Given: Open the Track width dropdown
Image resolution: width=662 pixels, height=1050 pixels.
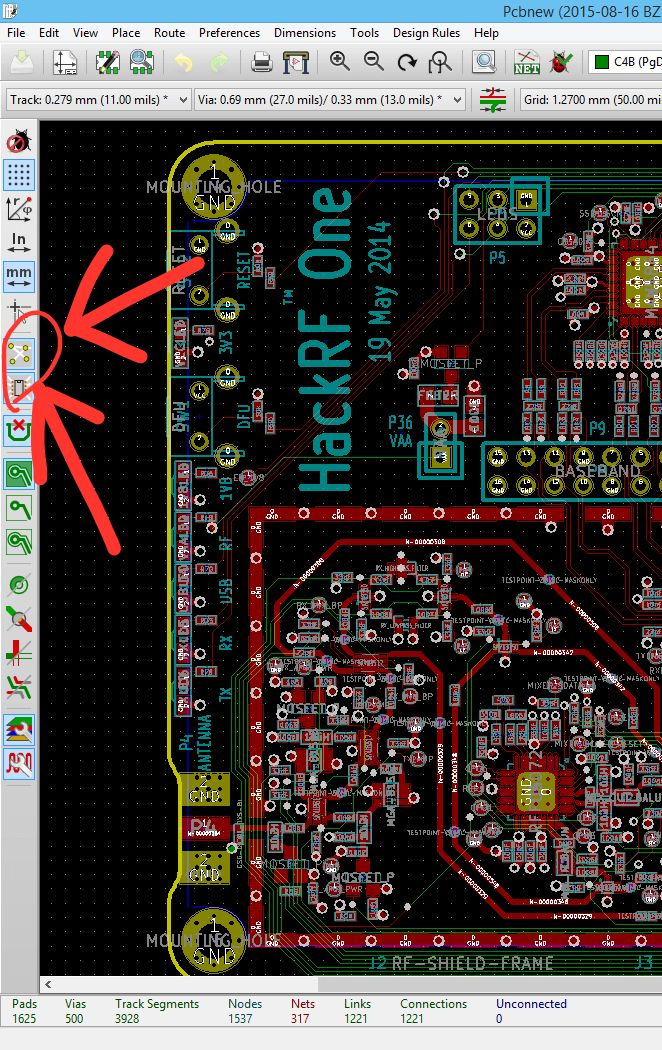Looking at the screenshot, I should pos(98,100).
